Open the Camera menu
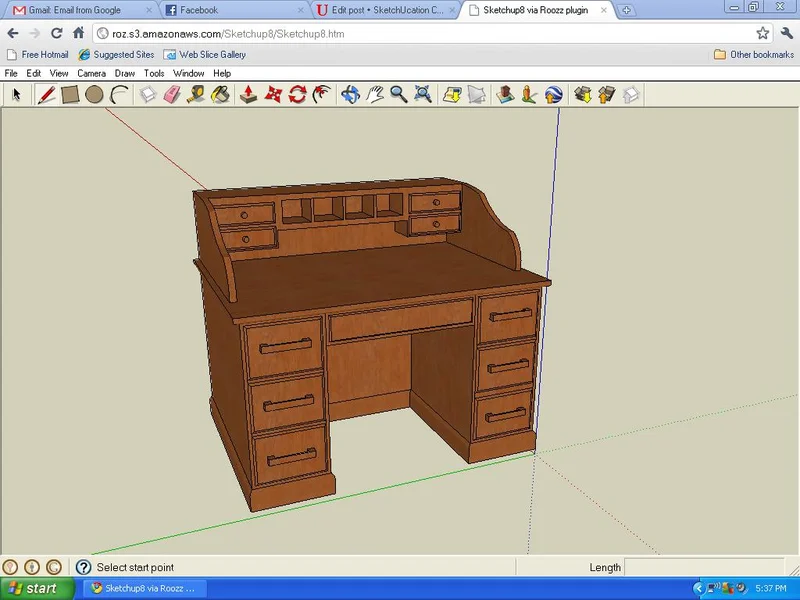Image resolution: width=800 pixels, height=600 pixels. (x=91, y=73)
